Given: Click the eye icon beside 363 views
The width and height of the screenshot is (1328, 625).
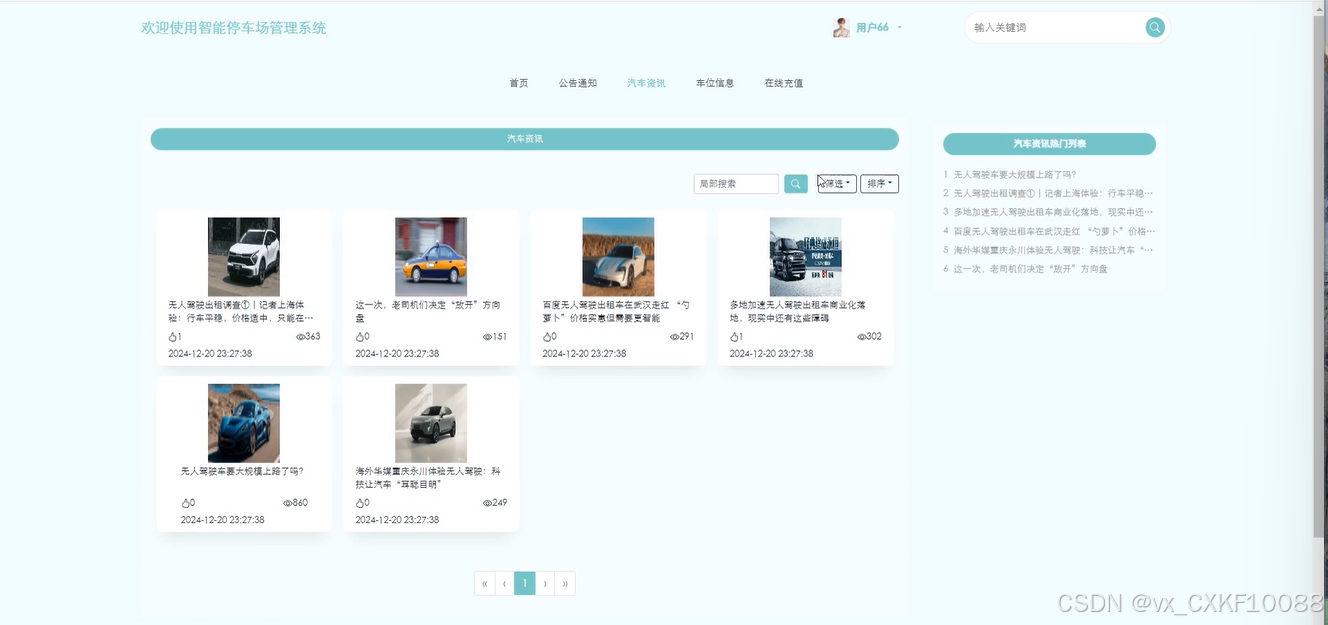Looking at the screenshot, I should tap(300, 337).
